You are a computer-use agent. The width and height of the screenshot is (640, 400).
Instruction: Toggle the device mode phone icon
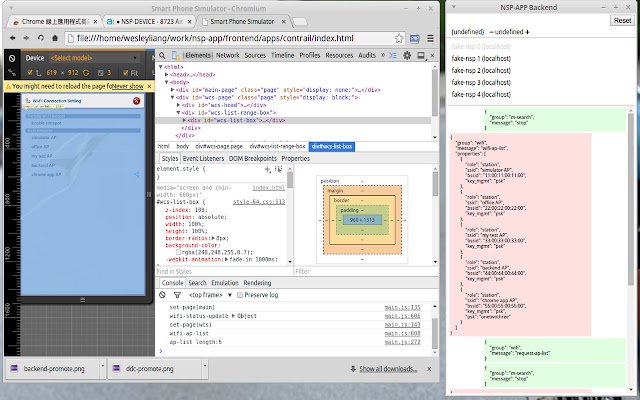click(174, 56)
